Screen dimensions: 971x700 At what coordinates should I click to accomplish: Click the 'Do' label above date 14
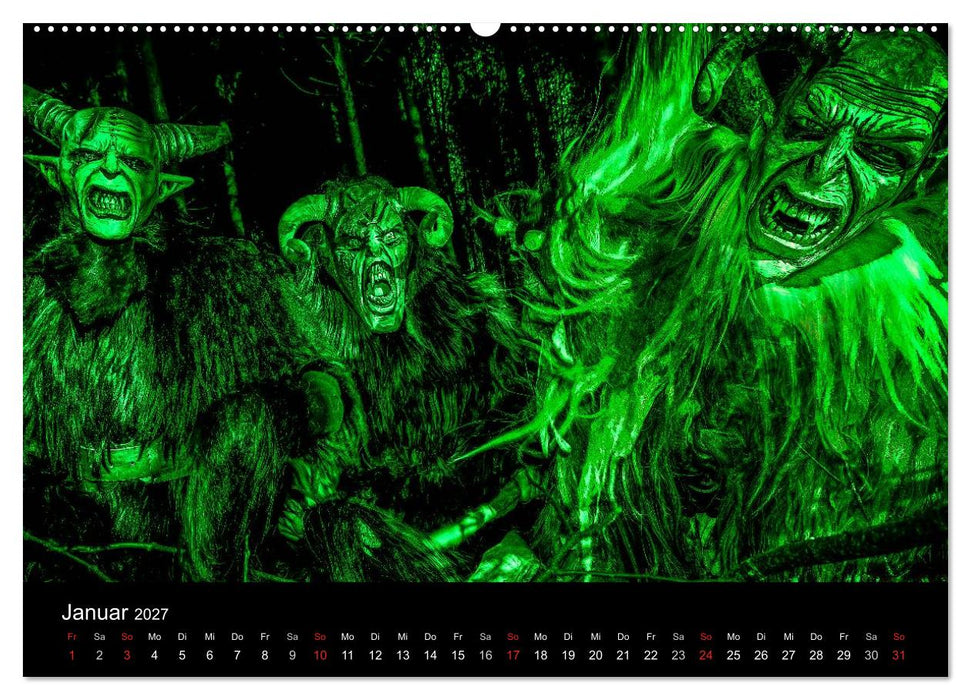(430, 637)
